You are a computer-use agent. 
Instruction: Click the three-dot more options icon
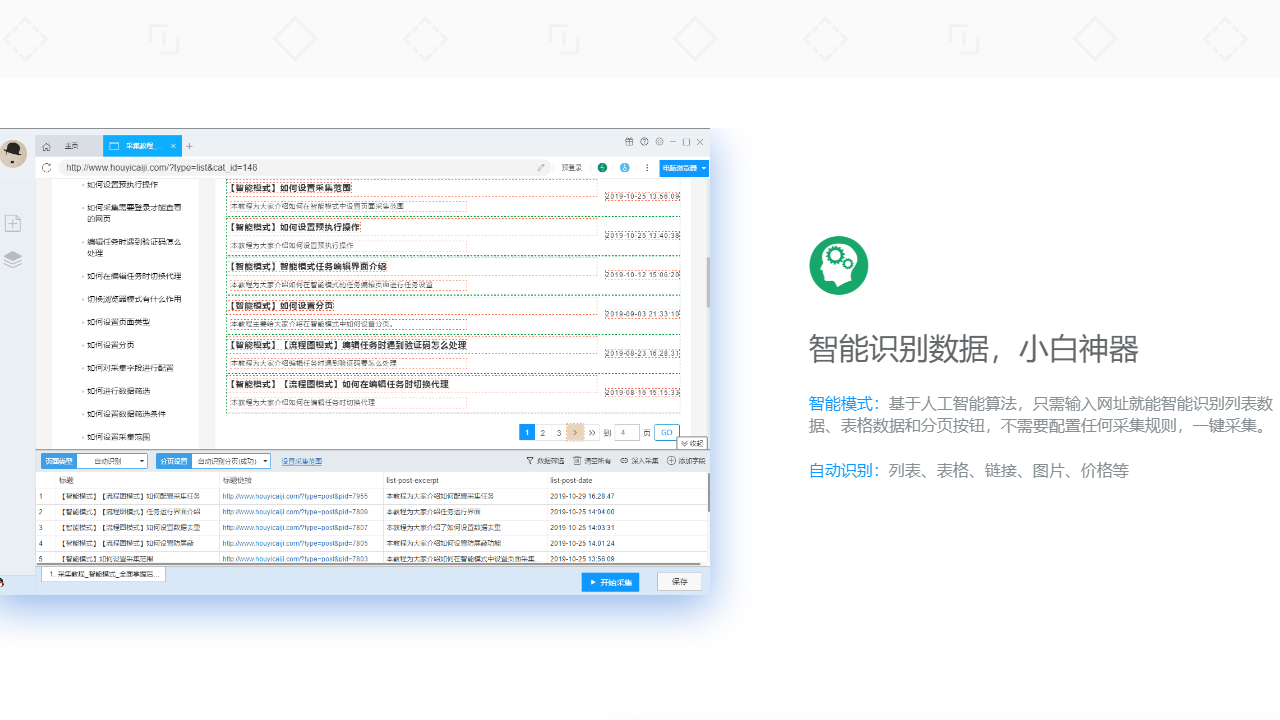(647, 168)
